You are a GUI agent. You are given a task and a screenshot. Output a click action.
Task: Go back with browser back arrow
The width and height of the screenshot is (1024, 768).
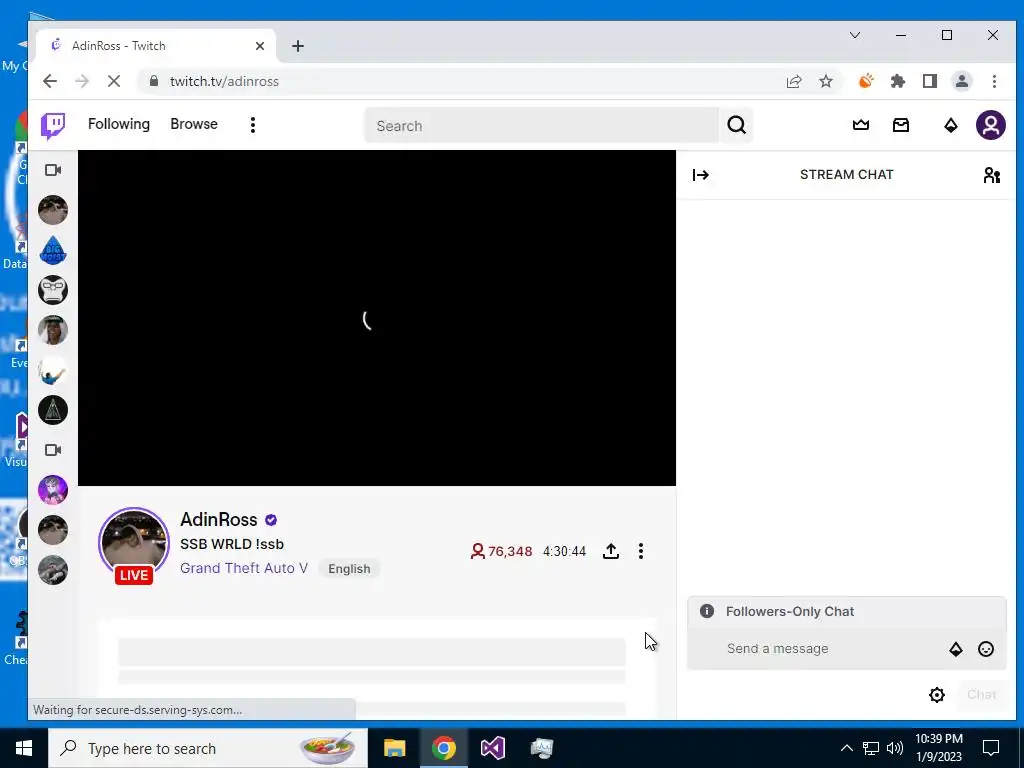(50, 81)
